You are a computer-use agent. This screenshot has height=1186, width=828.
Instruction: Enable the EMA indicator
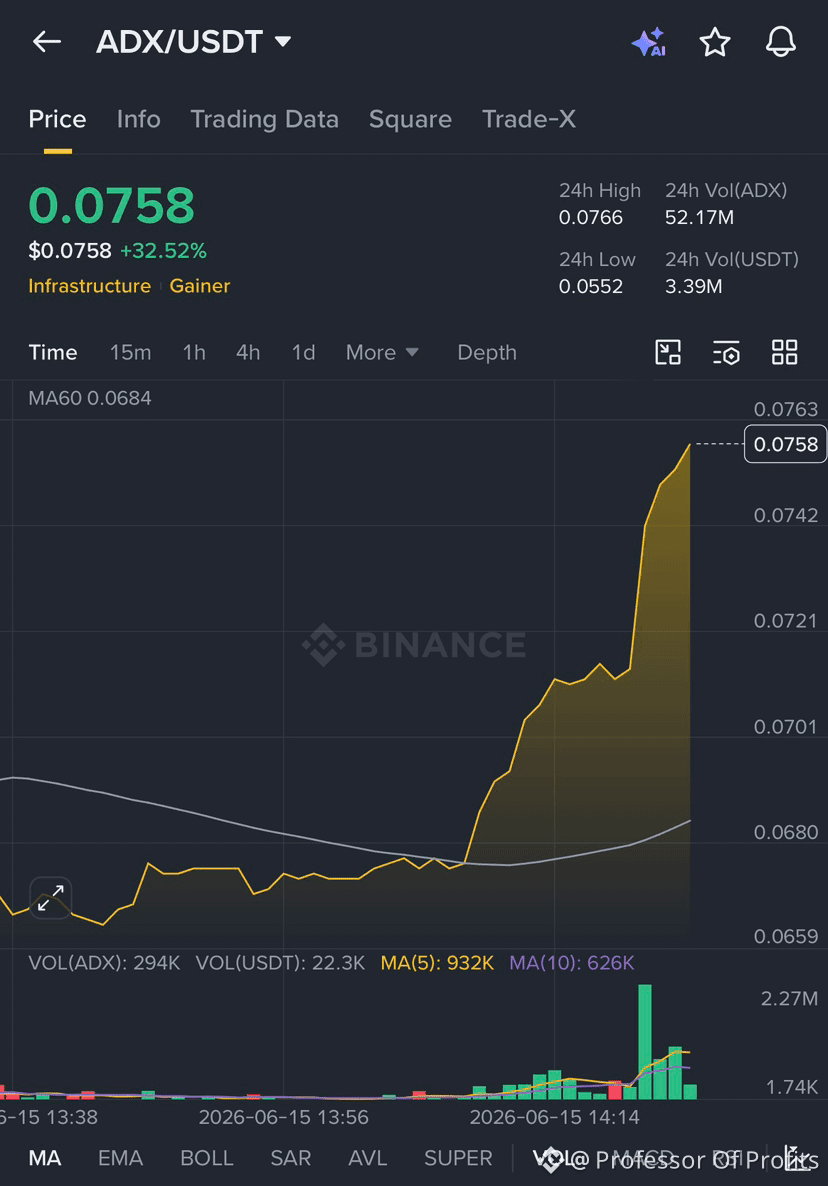coord(120,1158)
